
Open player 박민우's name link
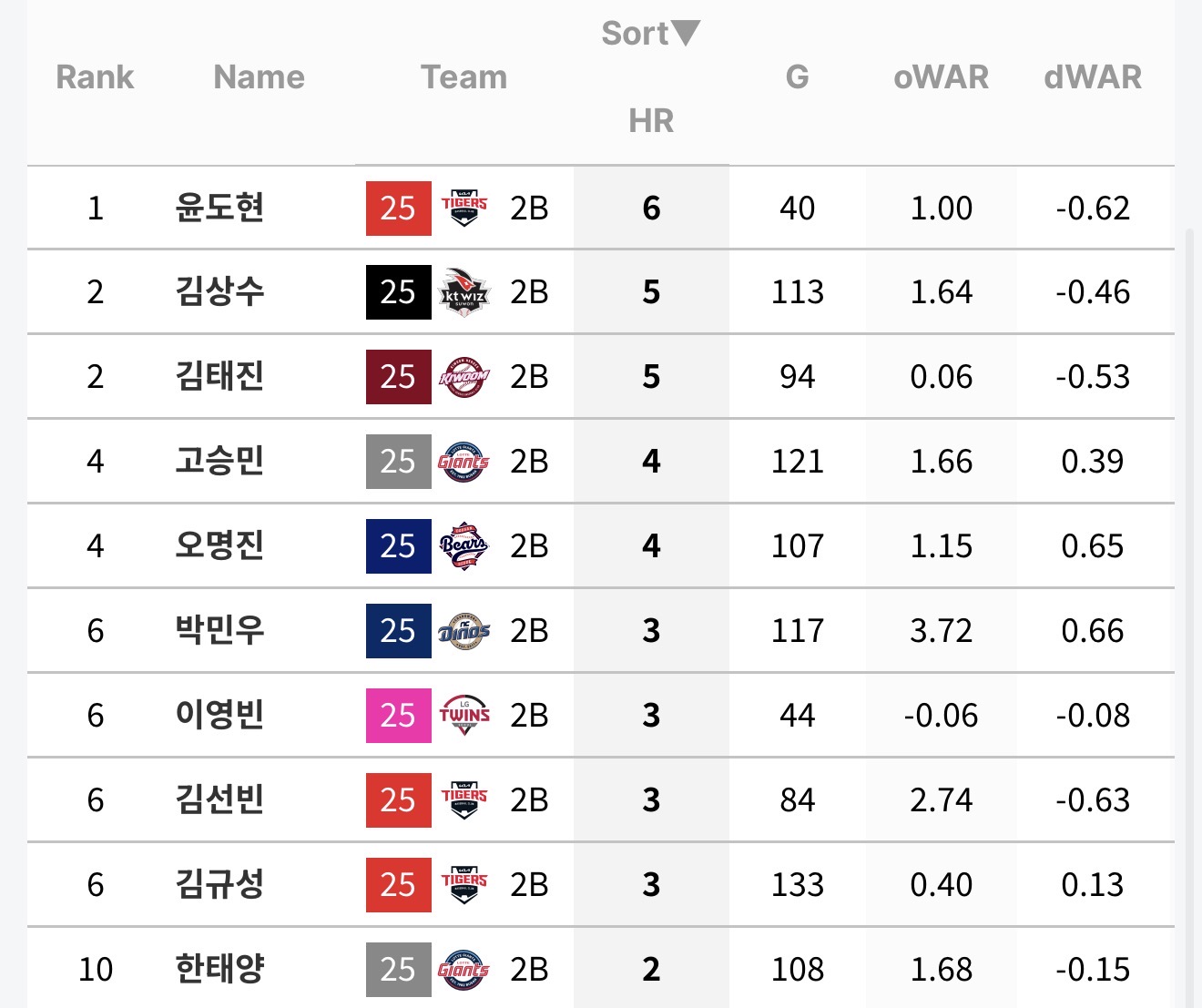(x=219, y=630)
